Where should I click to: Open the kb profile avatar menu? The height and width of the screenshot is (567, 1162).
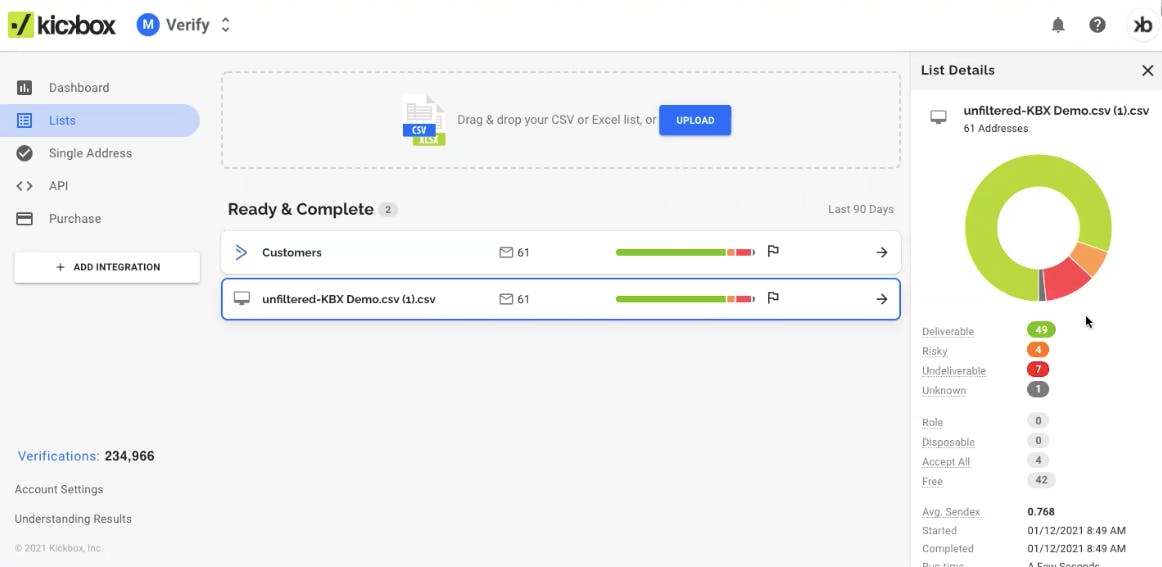tap(1144, 25)
